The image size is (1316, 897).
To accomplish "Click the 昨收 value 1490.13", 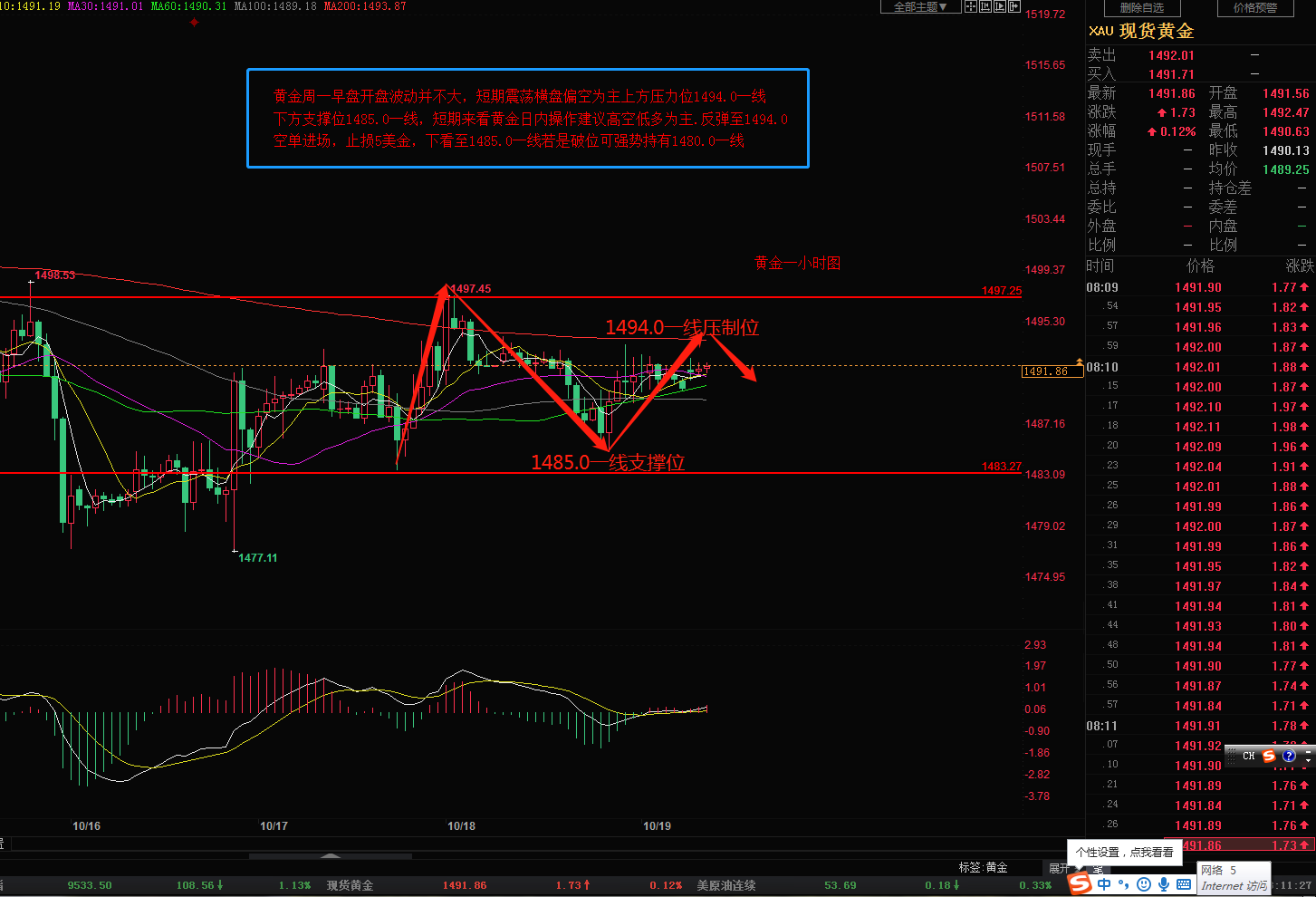I will coord(1285,150).
